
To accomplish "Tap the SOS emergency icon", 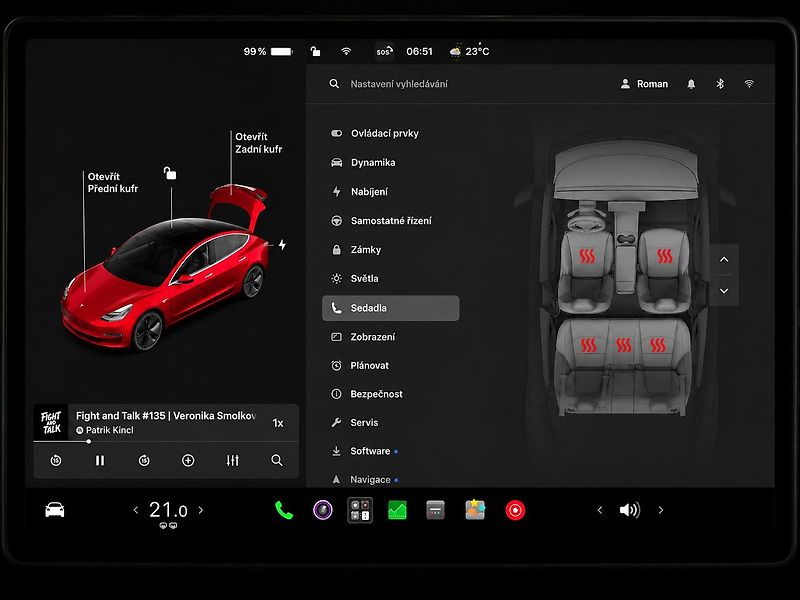I will 384,52.
